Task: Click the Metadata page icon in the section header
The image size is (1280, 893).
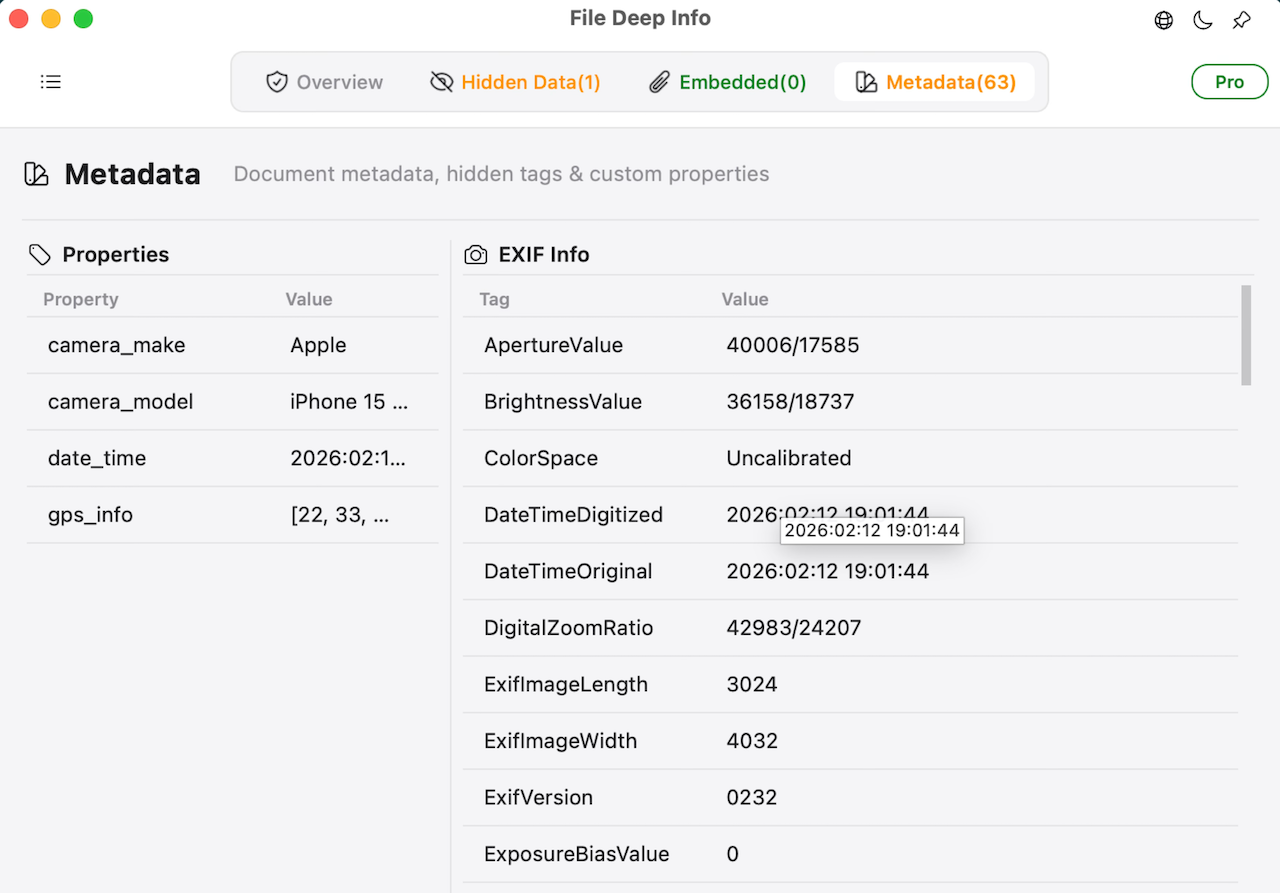Action: 36,173
